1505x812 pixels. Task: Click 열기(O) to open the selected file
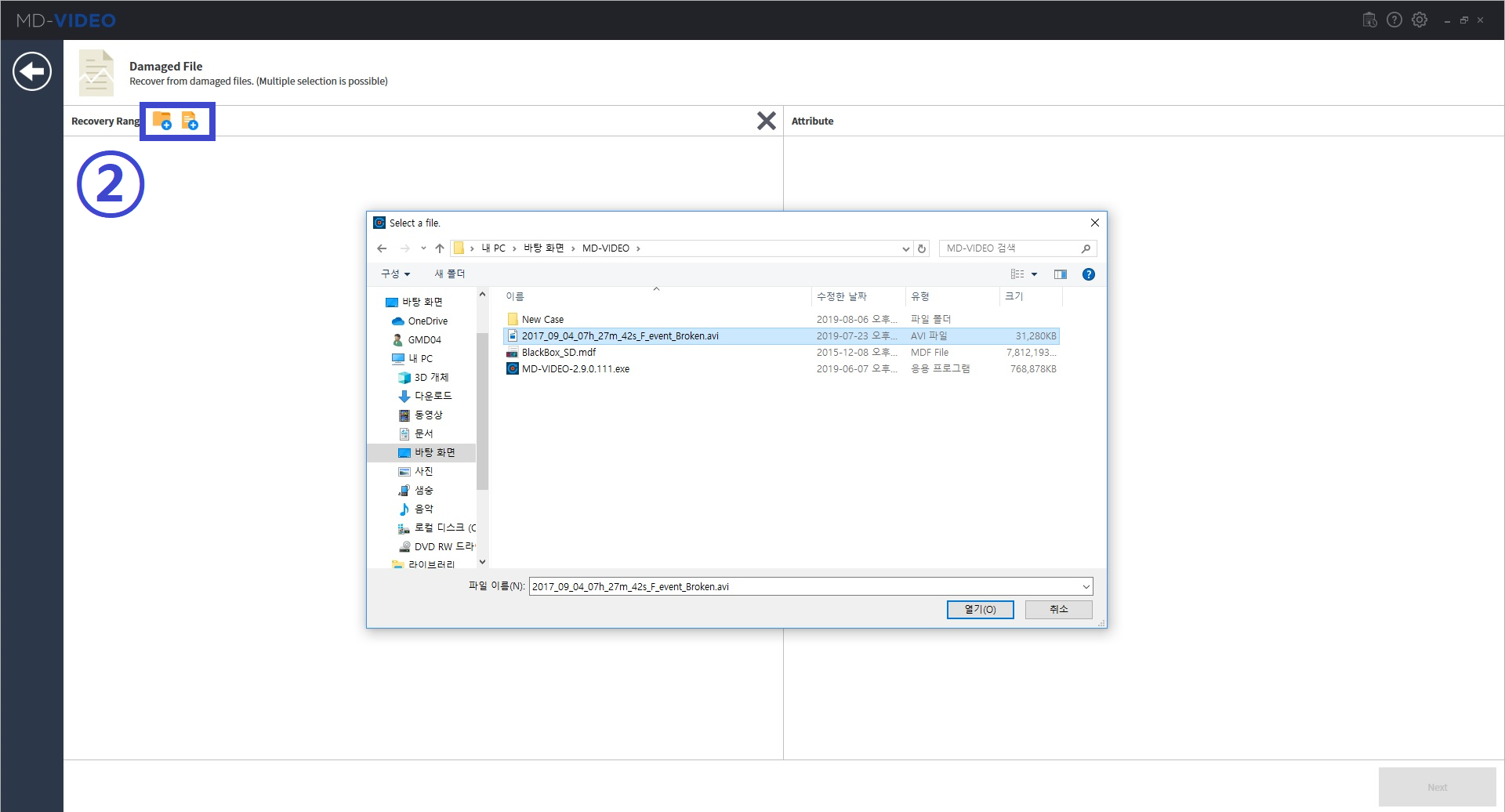[980, 609]
